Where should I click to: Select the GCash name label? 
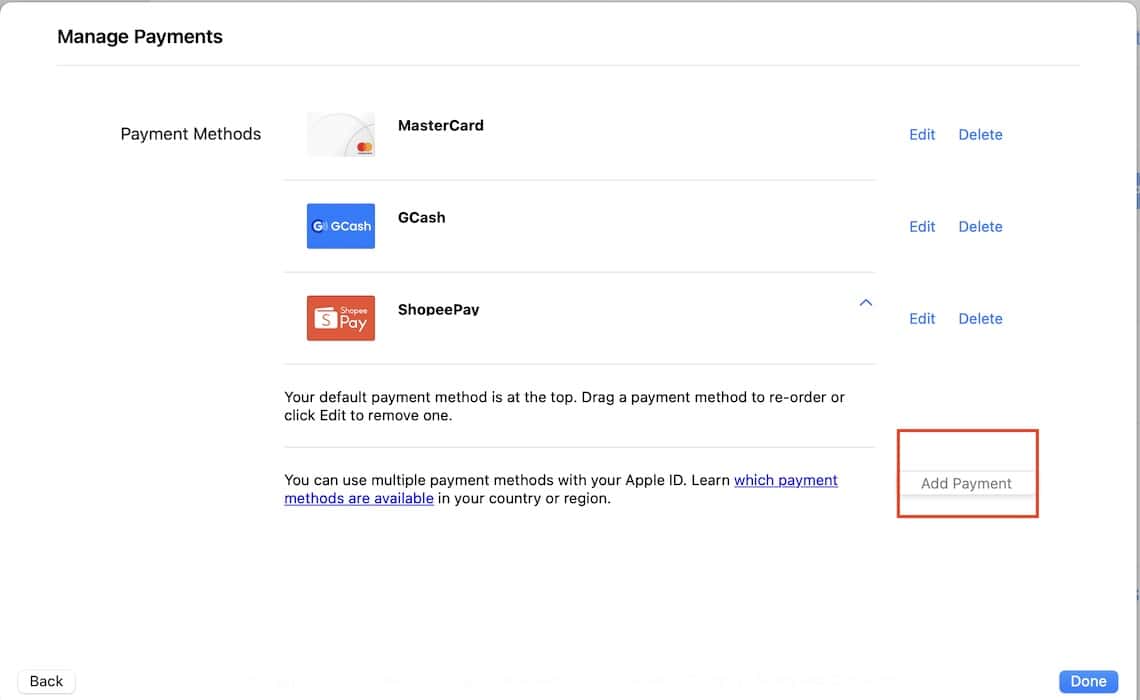pyautogui.click(x=422, y=217)
